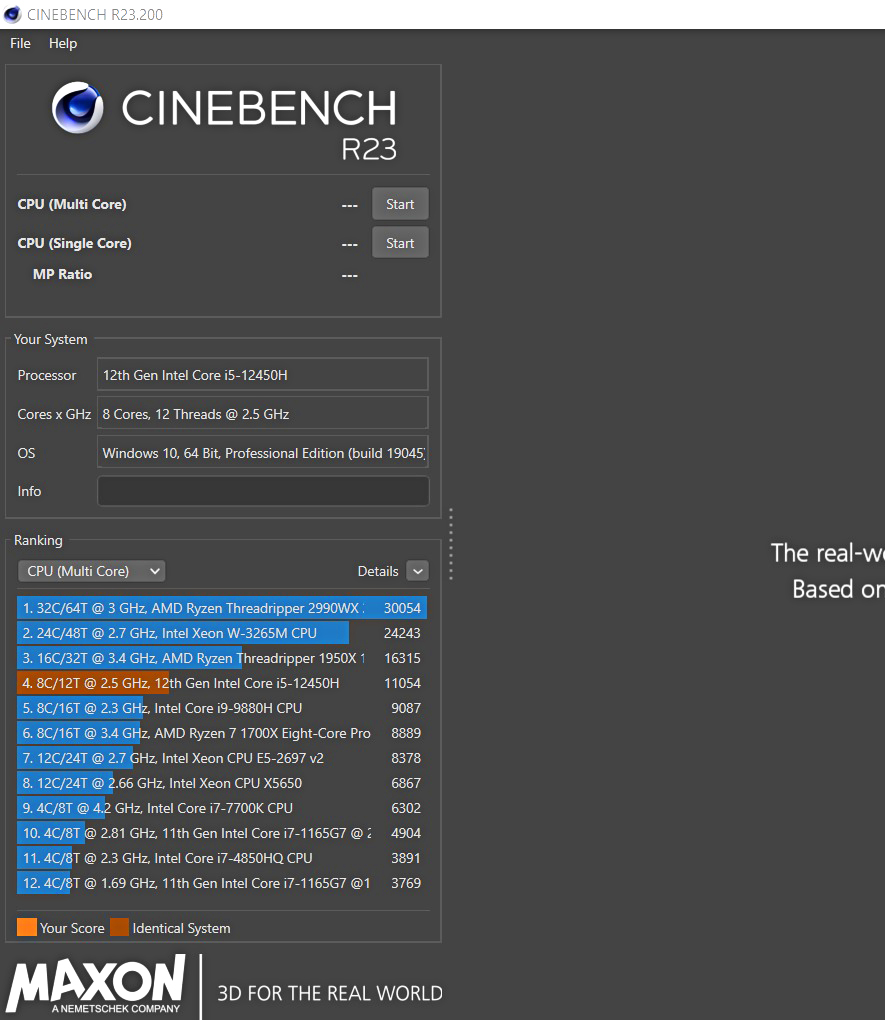Screen dimensions: 885x1020
Task: Click the OS field showing Windows 10
Action: [x=263, y=453]
